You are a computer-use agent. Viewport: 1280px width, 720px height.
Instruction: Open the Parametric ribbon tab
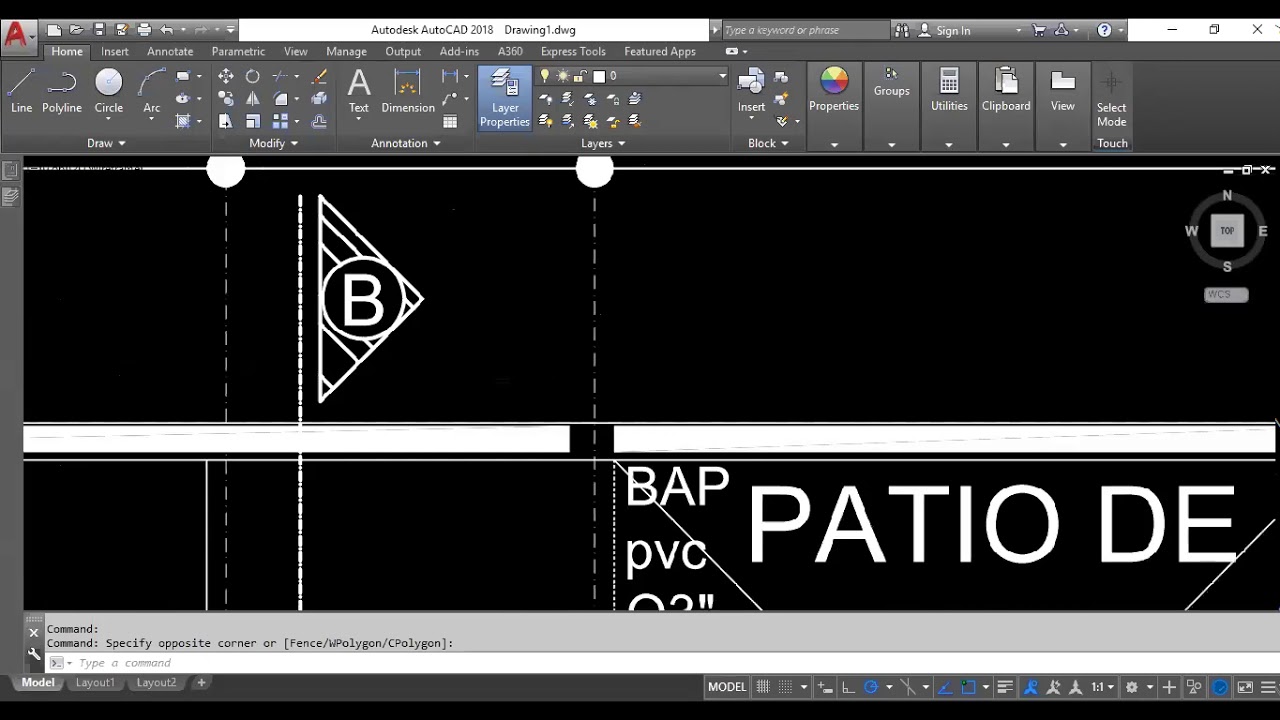point(238,51)
